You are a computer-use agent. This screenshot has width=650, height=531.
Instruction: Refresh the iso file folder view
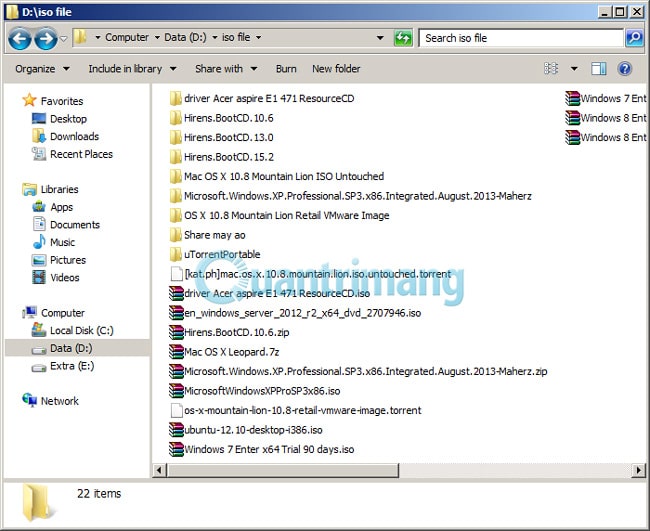(x=403, y=38)
